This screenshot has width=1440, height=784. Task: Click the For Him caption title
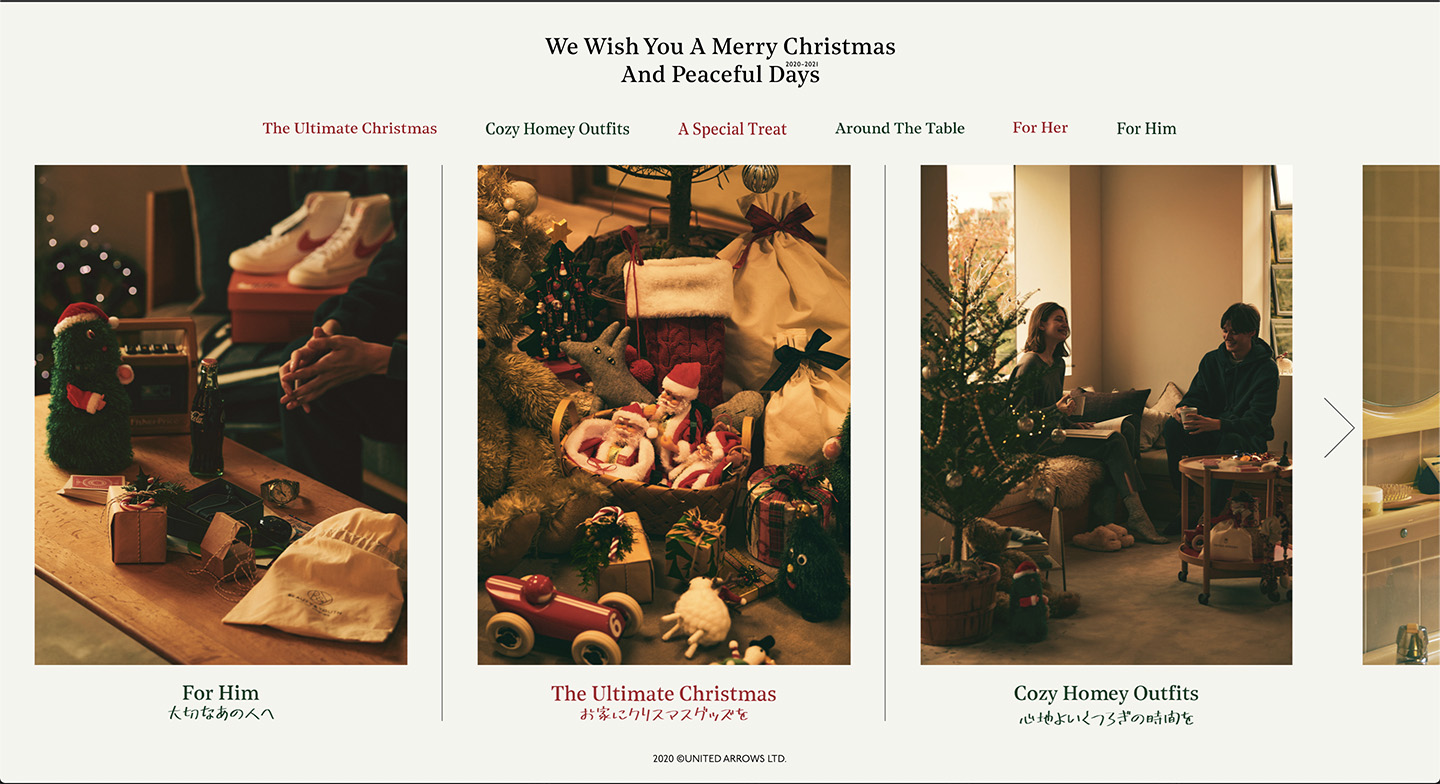click(221, 693)
